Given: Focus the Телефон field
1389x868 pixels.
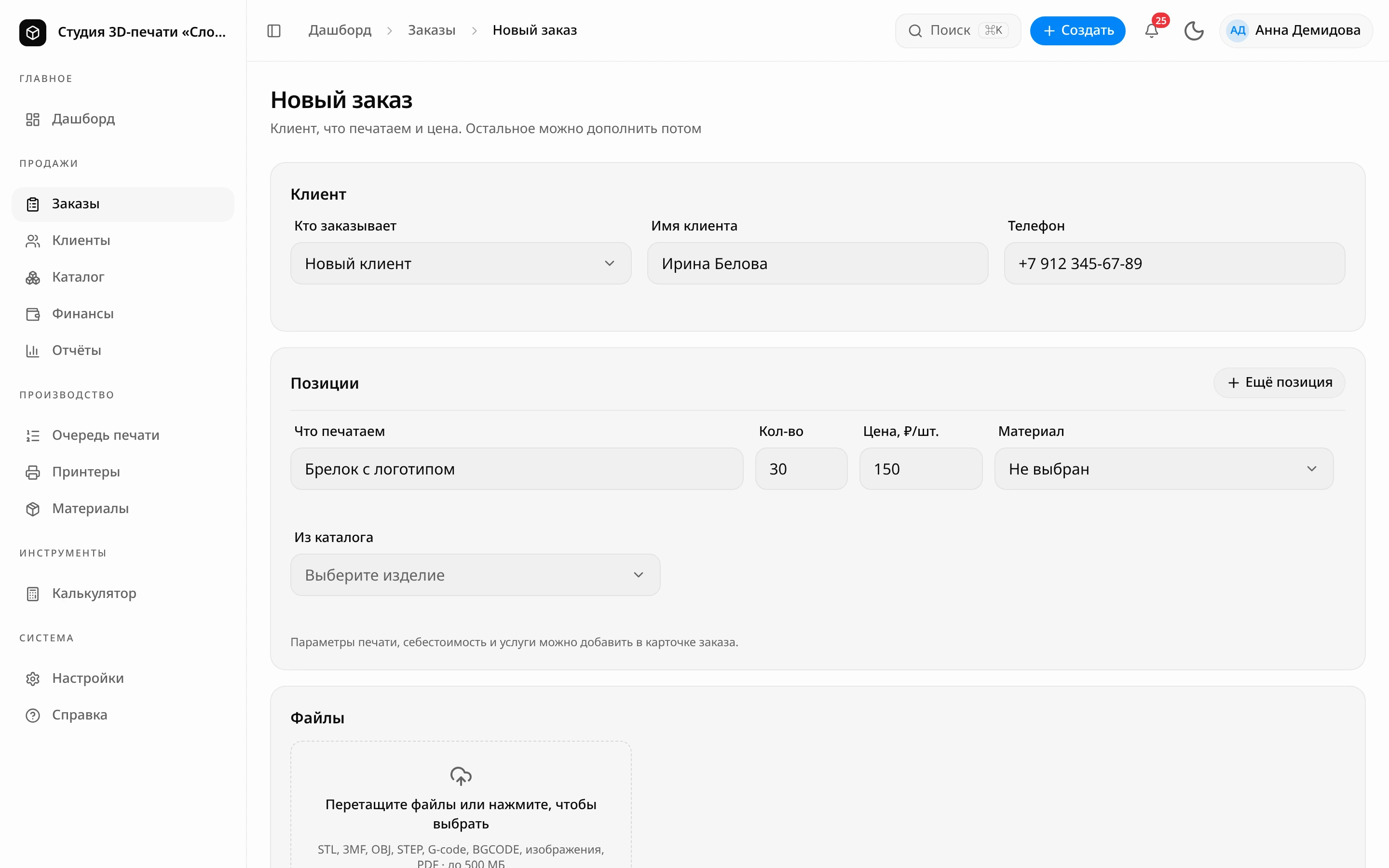Looking at the screenshot, I should tap(1174, 263).
